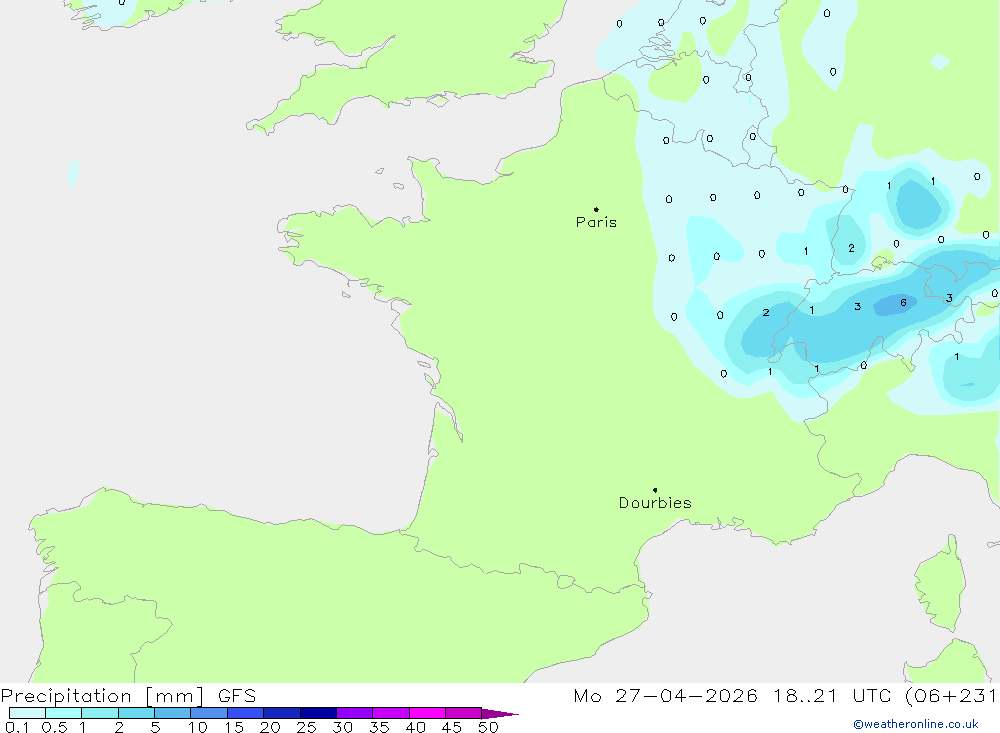Click the legend scale label 20
The height and width of the screenshot is (733, 1000).
pyautogui.click(x=270, y=727)
